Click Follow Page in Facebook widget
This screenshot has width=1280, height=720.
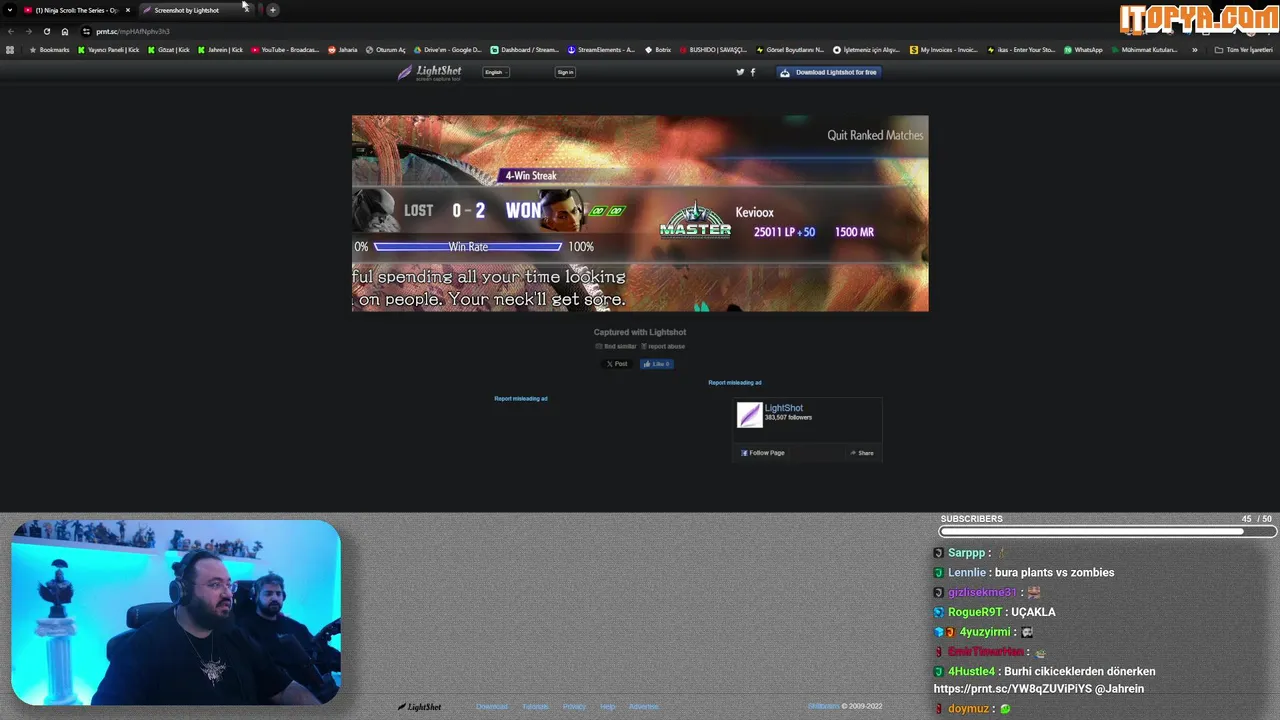763,453
